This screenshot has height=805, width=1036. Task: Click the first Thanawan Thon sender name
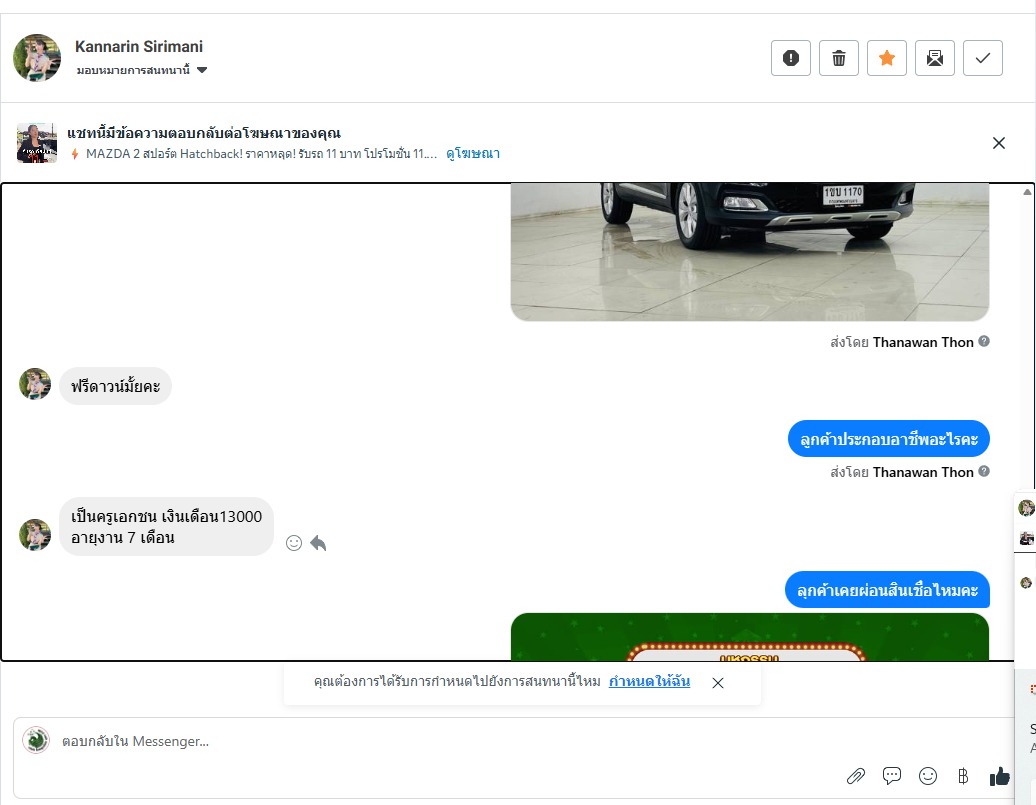(923, 342)
